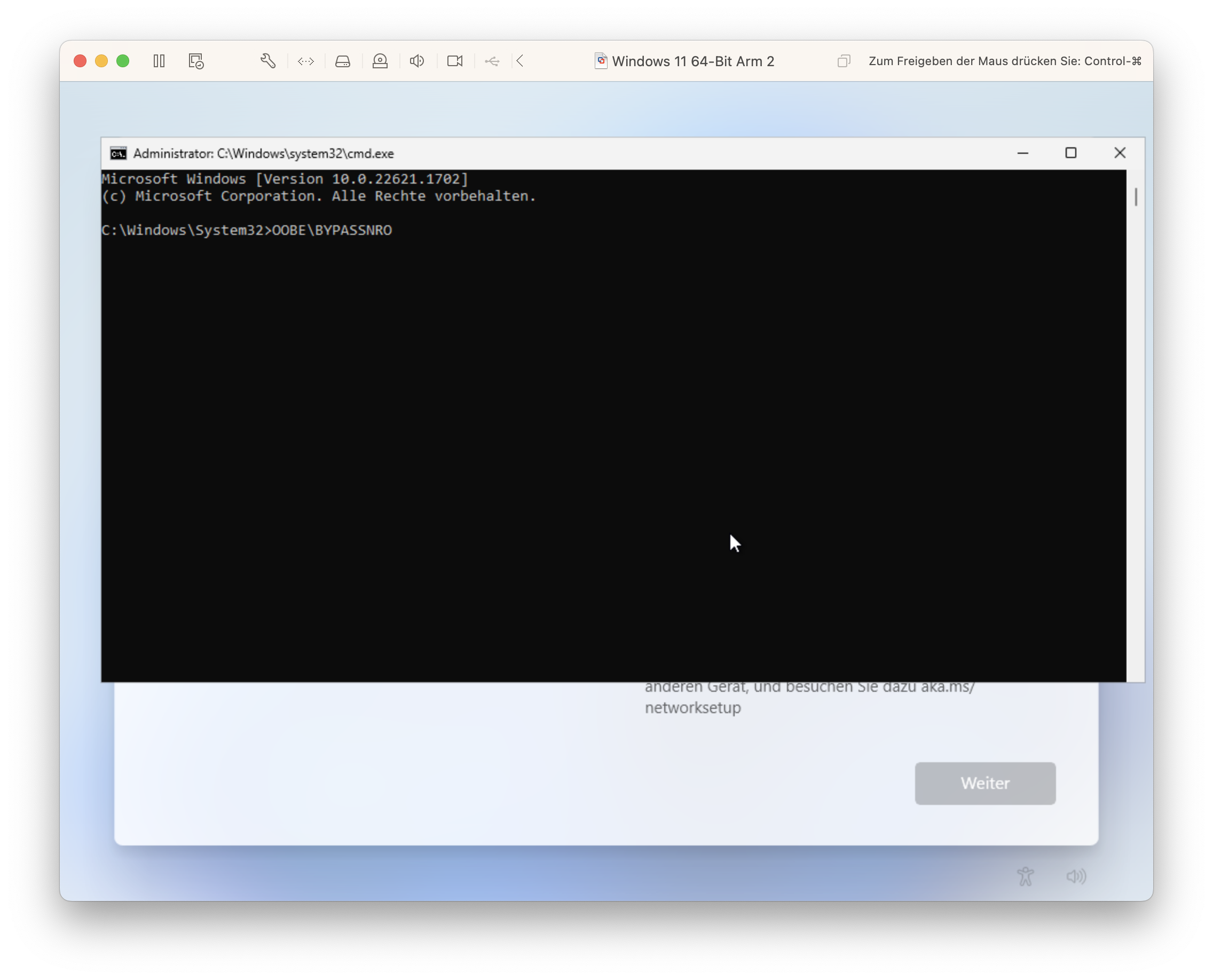
Task: Click the network adapter arrows icon
Action: [305, 61]
